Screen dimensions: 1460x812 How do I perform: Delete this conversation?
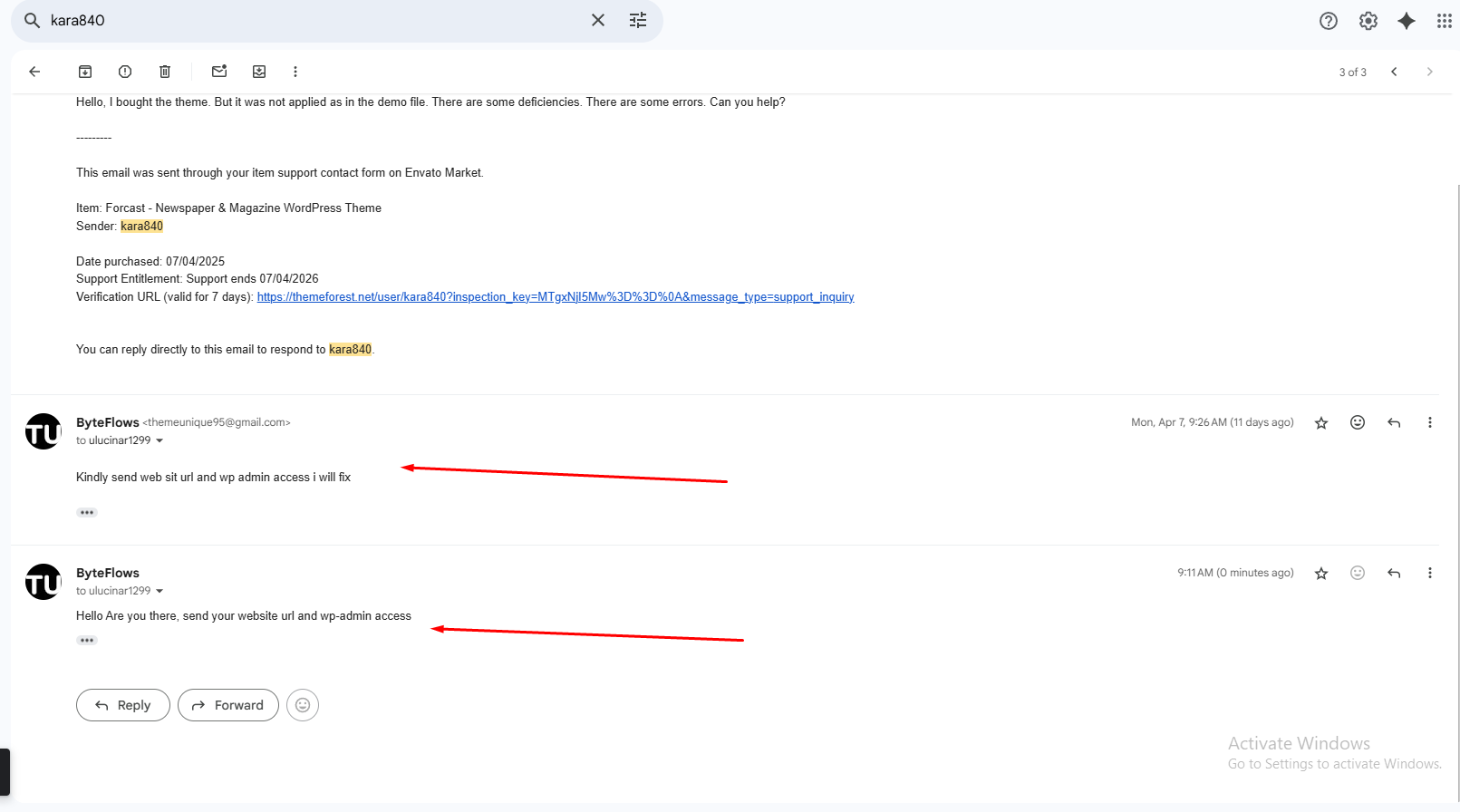[165, 72]
